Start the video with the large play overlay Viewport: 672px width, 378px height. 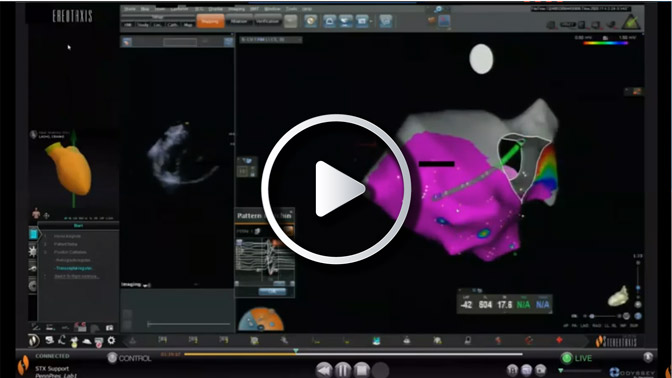click(x=336, y=189)
